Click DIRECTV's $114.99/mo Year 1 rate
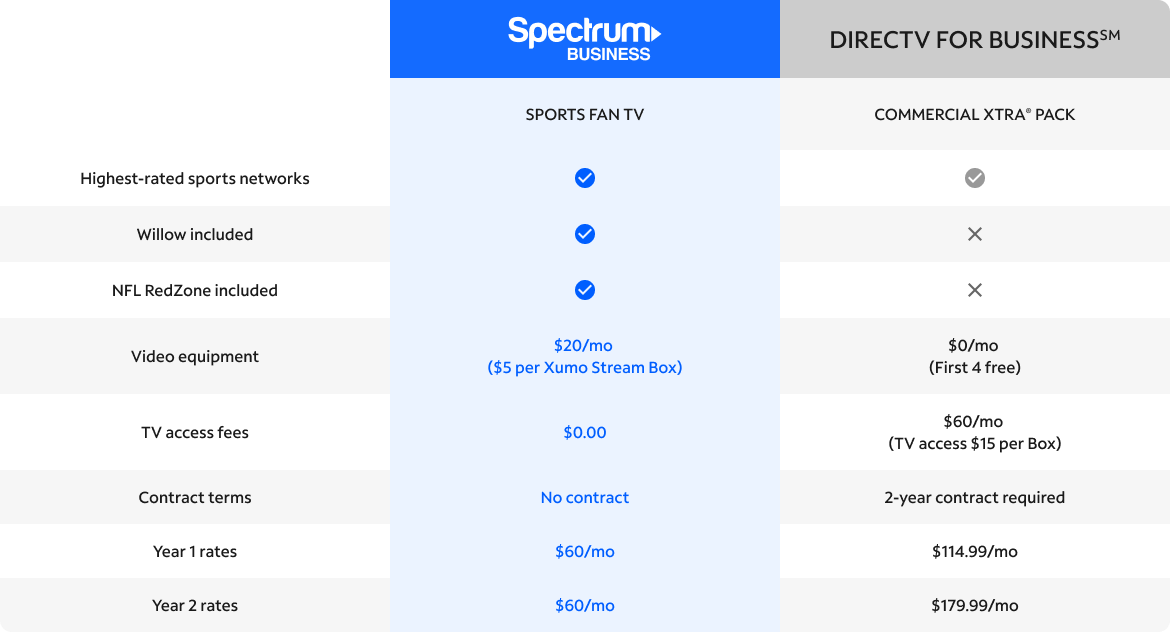The image size is (1170, 632). pos(975,551)
